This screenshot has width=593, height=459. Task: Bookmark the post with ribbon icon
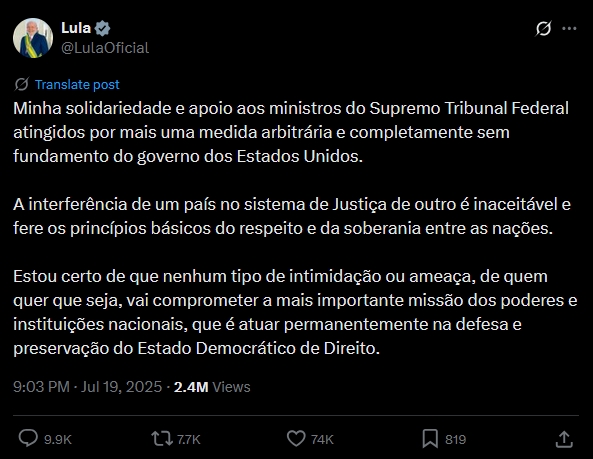pyautogui.click(x=430, y=439)
